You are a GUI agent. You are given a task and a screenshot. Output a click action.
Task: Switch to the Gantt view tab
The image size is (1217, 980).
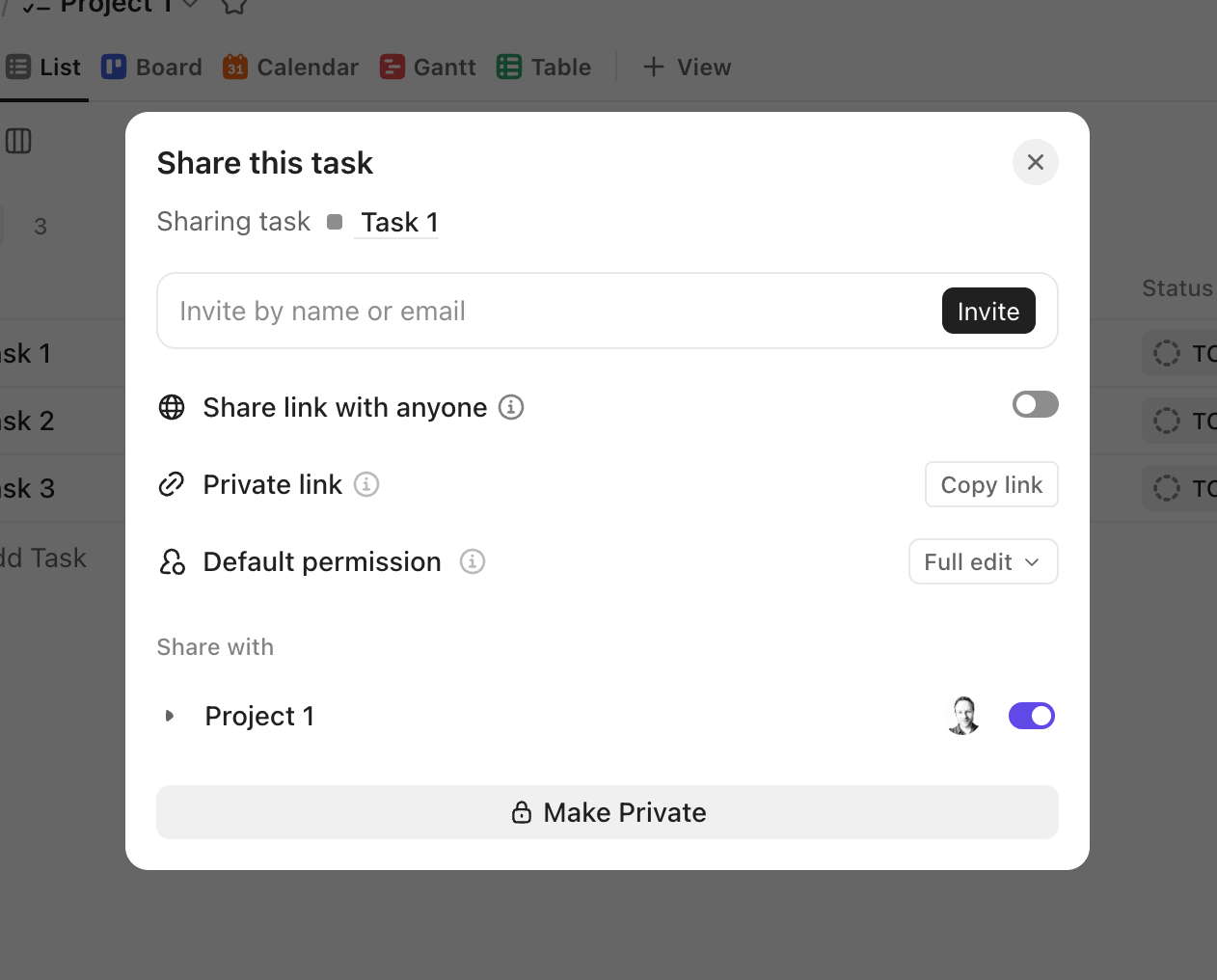pyautogui.click(x=428, y=68)
